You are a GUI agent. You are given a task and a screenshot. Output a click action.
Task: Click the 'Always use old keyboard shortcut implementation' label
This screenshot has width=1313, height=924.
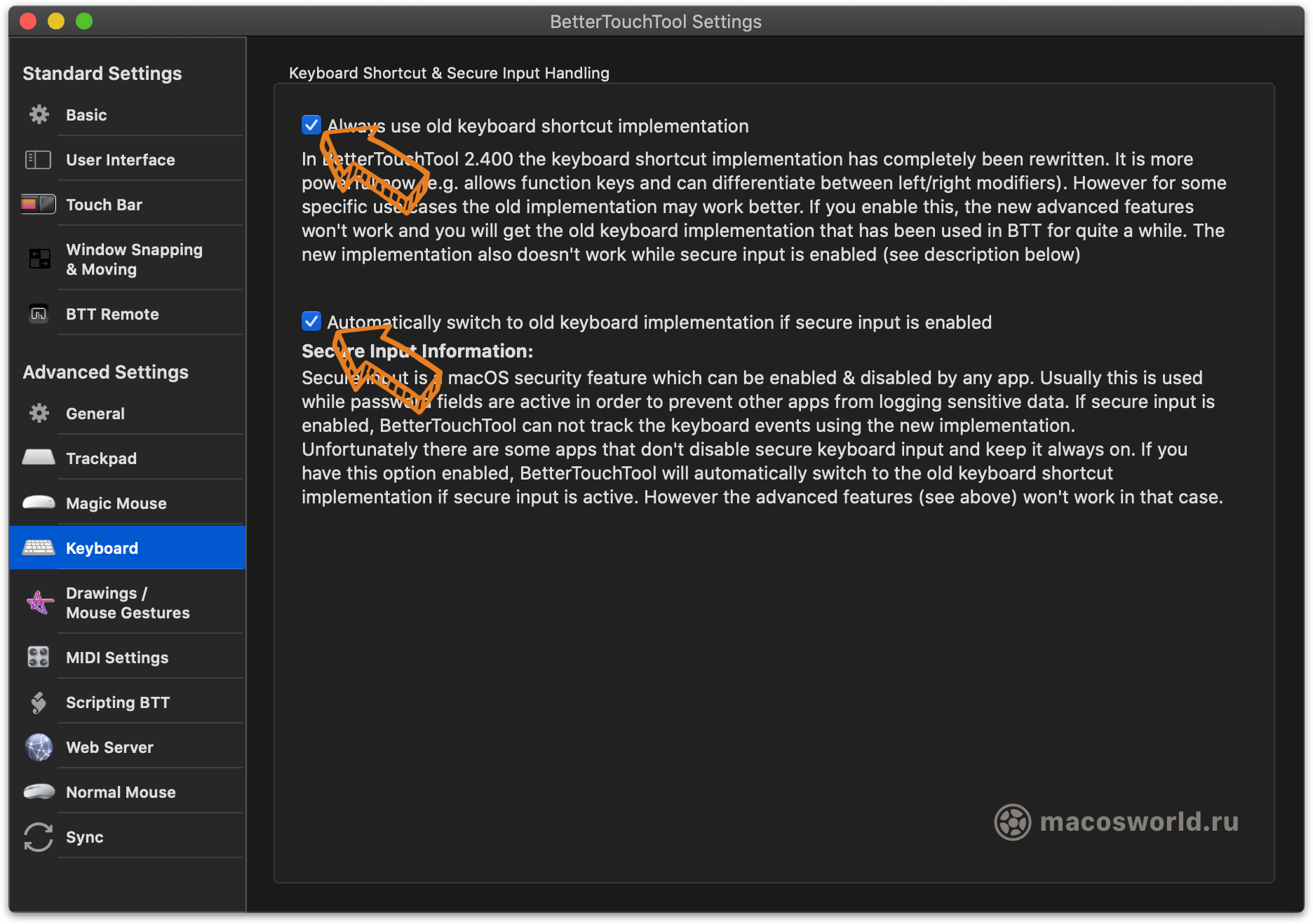tap(538, 126)
